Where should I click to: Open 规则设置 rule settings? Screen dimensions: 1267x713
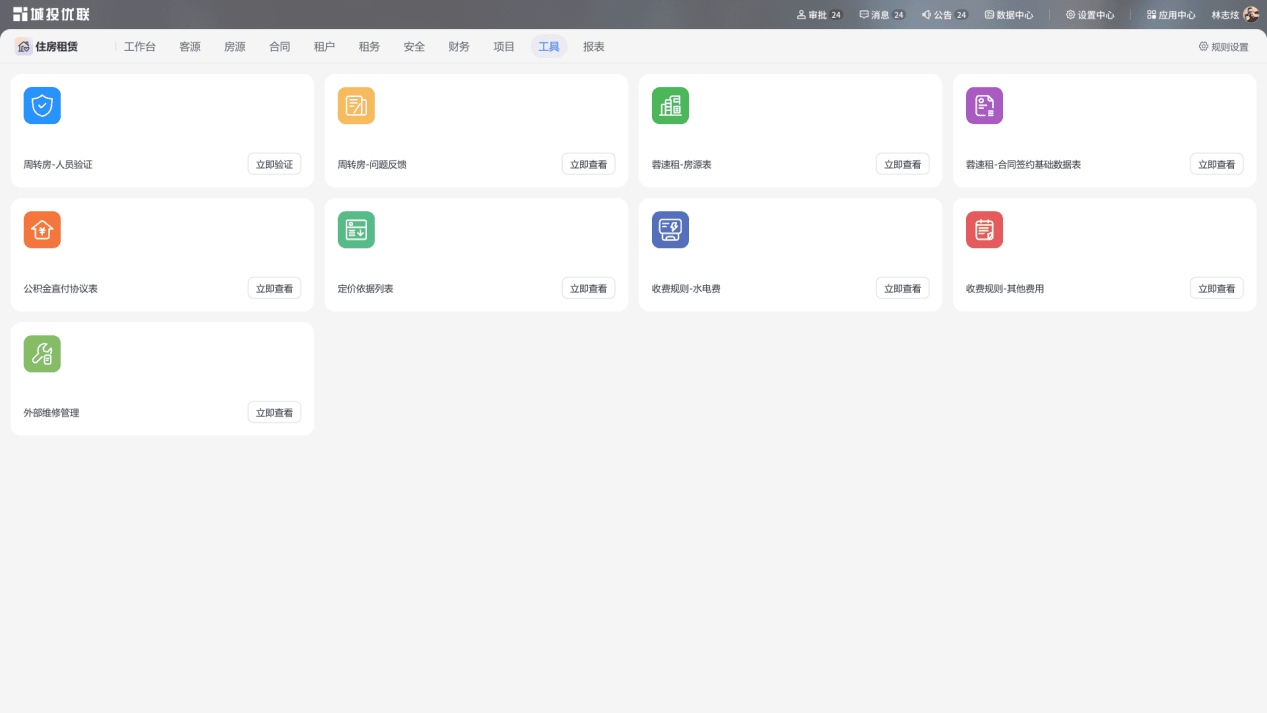pyautogui.click(x=1223, y=47)
